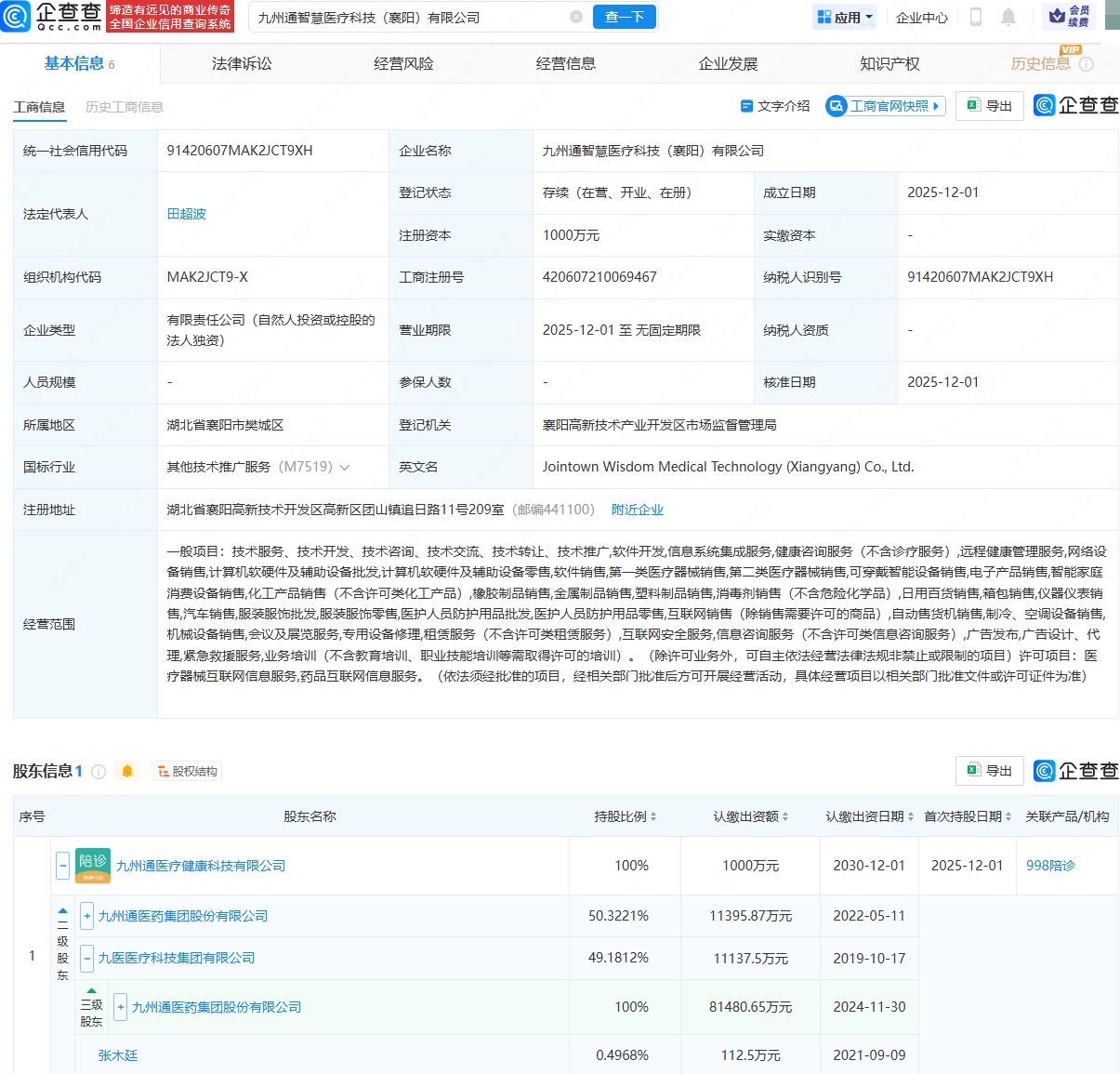The height and width of the screenshot is (1074, 1120).
Task: Switch to 法律诉讼 tab
Action: (242, 63)
